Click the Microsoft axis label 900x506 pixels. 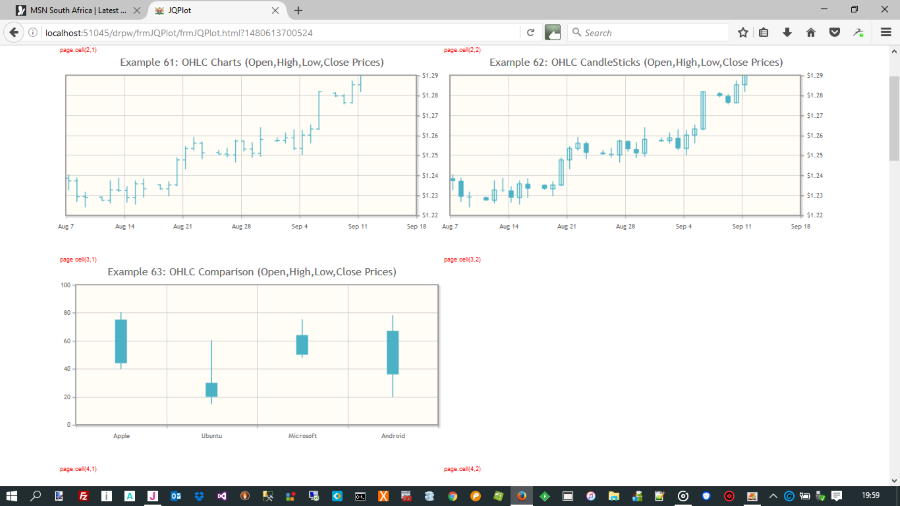[302, 436]
